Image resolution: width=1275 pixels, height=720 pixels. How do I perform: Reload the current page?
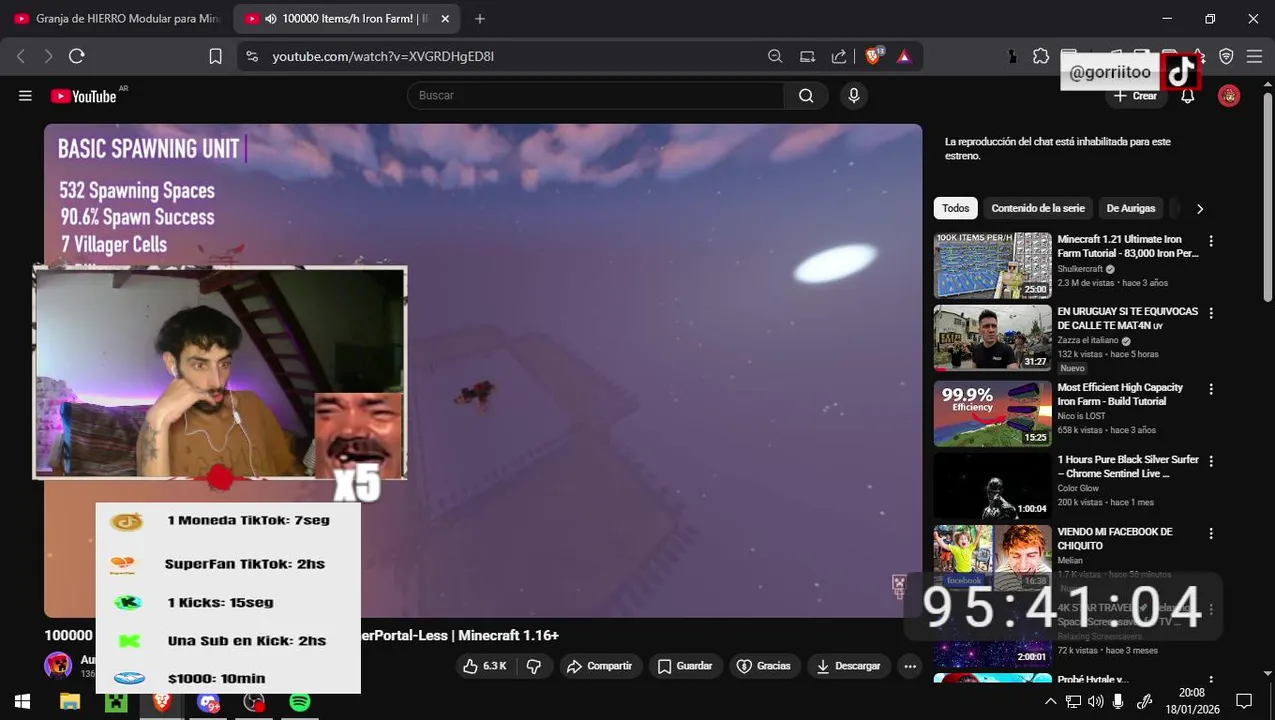point(77,57)
